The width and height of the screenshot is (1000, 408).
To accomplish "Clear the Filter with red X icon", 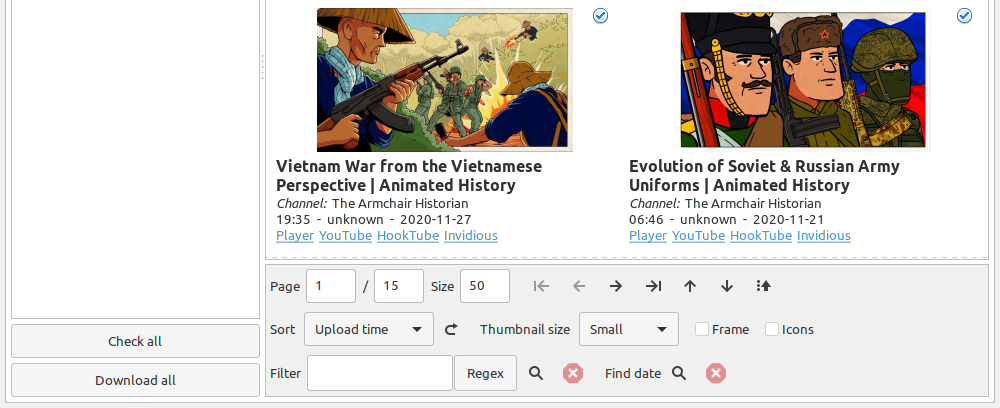I will pyautogui.click(x=573, y=374).
